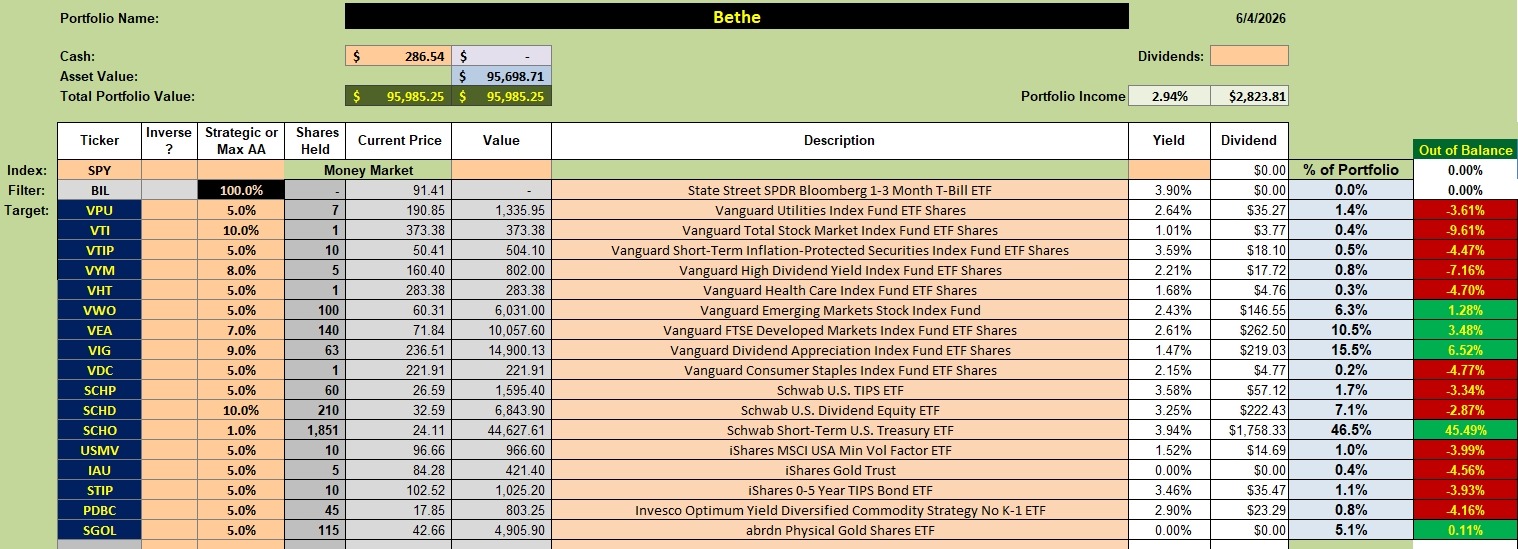1518x549 pixels.
Task: Select VWO shares held 100
Action: (315, 310)
